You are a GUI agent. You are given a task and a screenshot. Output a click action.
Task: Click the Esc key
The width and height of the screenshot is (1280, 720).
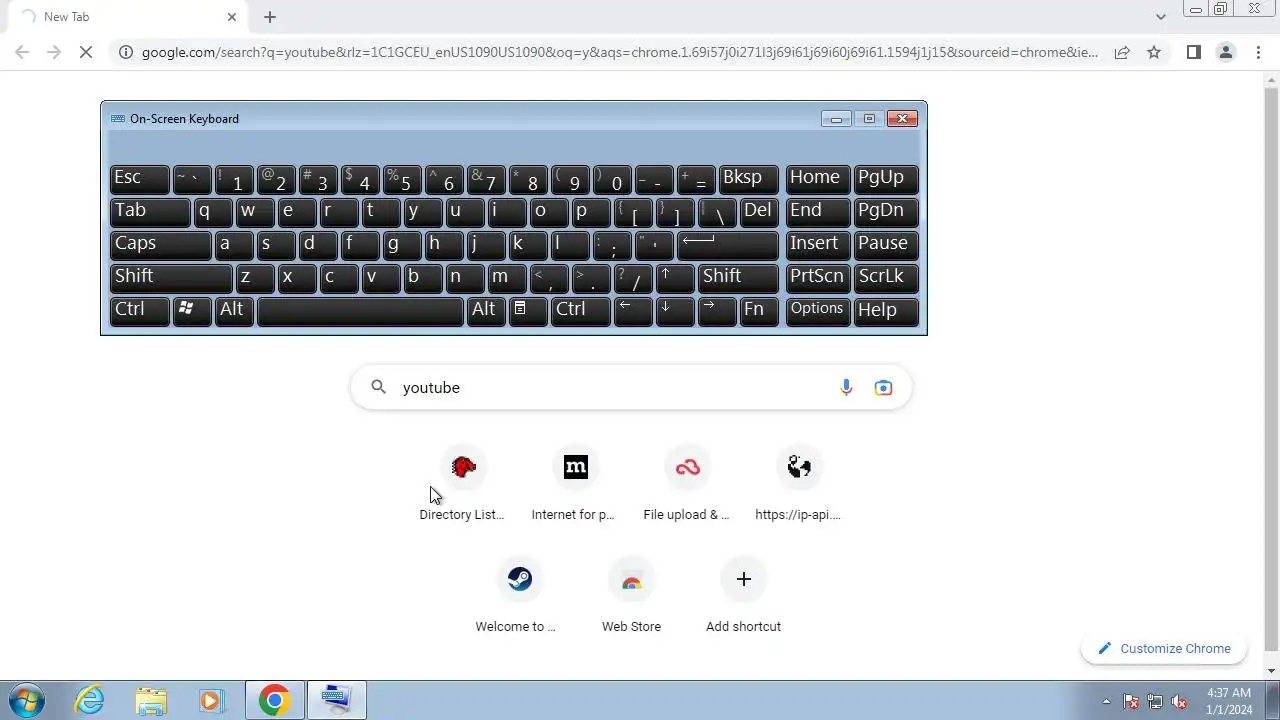click(140, 178)
